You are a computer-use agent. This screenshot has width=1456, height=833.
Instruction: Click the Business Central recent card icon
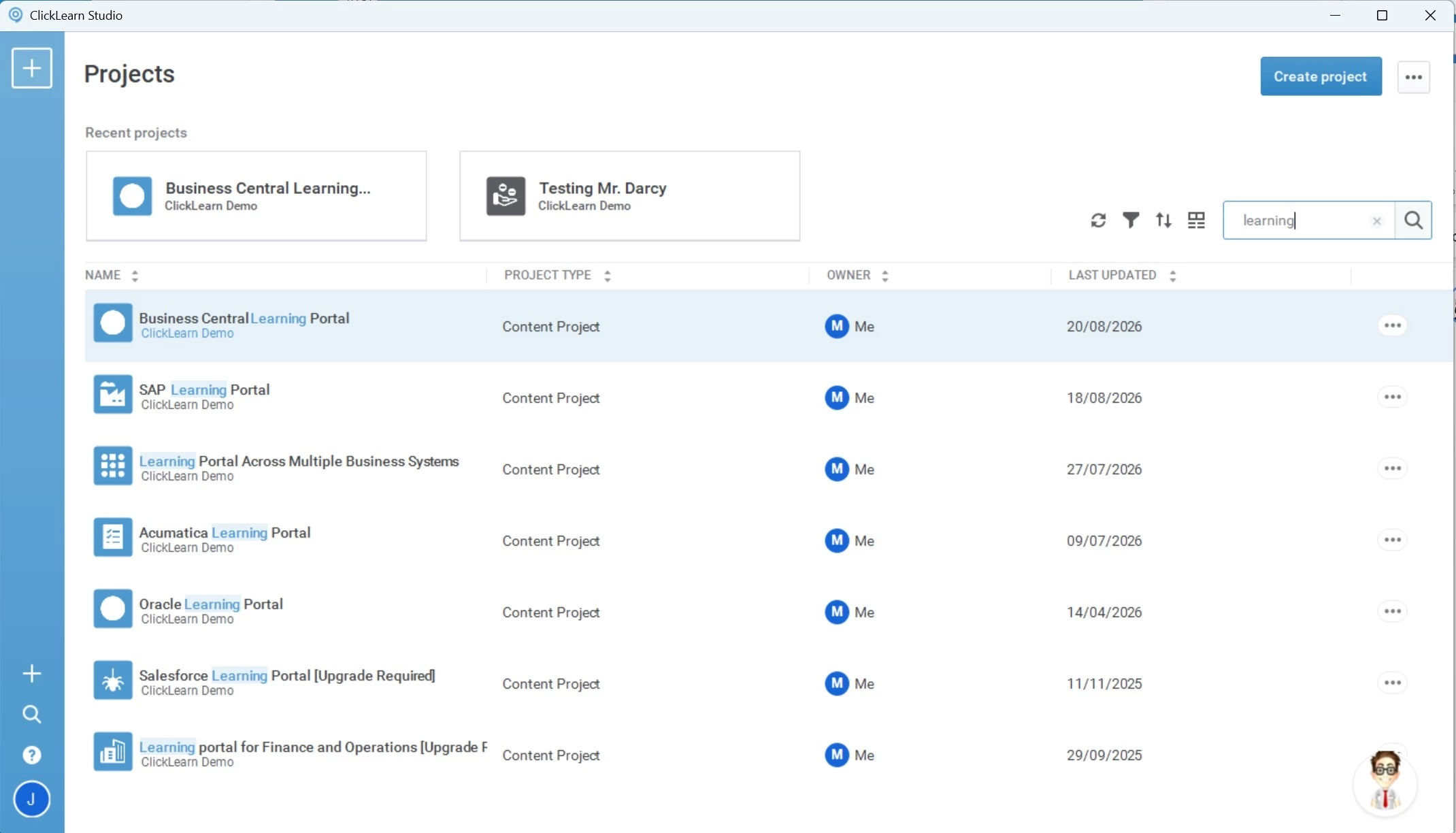tap(132, 196)
